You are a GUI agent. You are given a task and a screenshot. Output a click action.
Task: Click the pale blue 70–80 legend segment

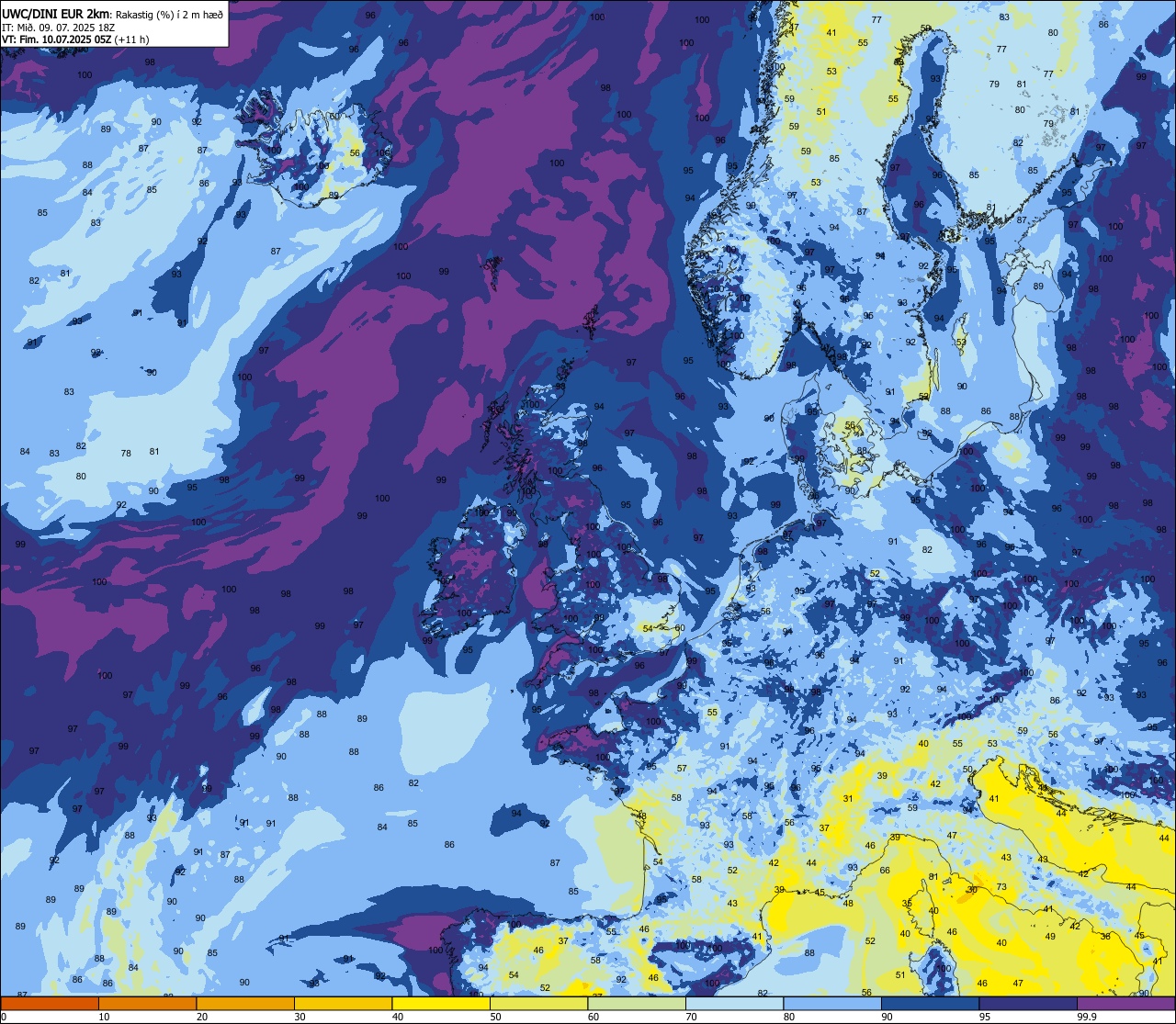734,1003
